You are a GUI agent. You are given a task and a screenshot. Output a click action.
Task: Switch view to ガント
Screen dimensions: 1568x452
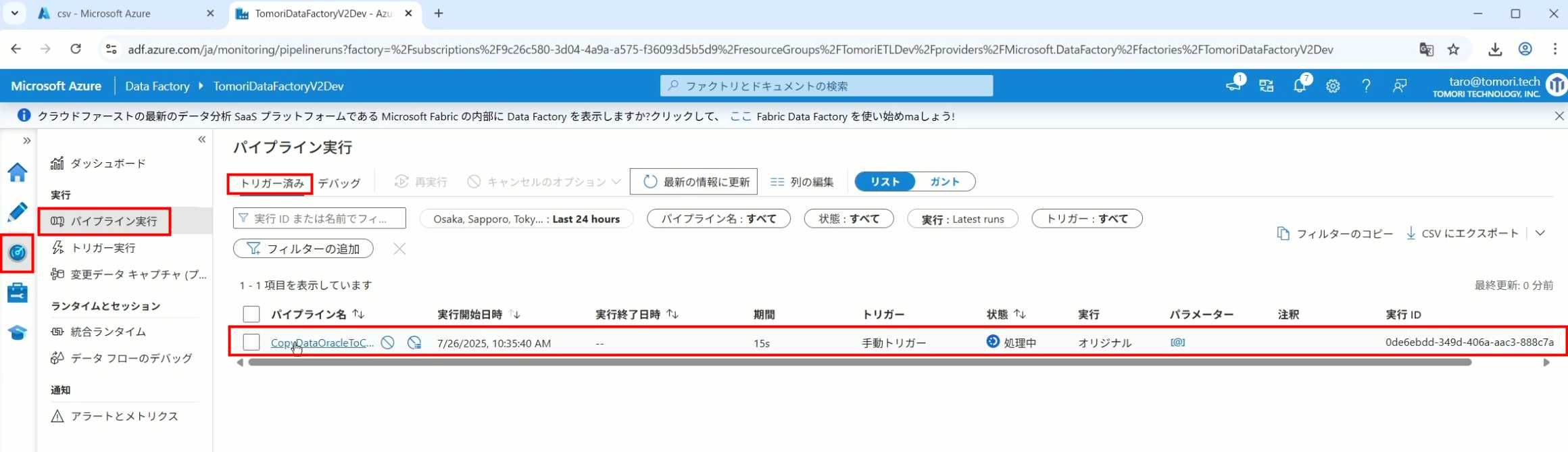944,182
